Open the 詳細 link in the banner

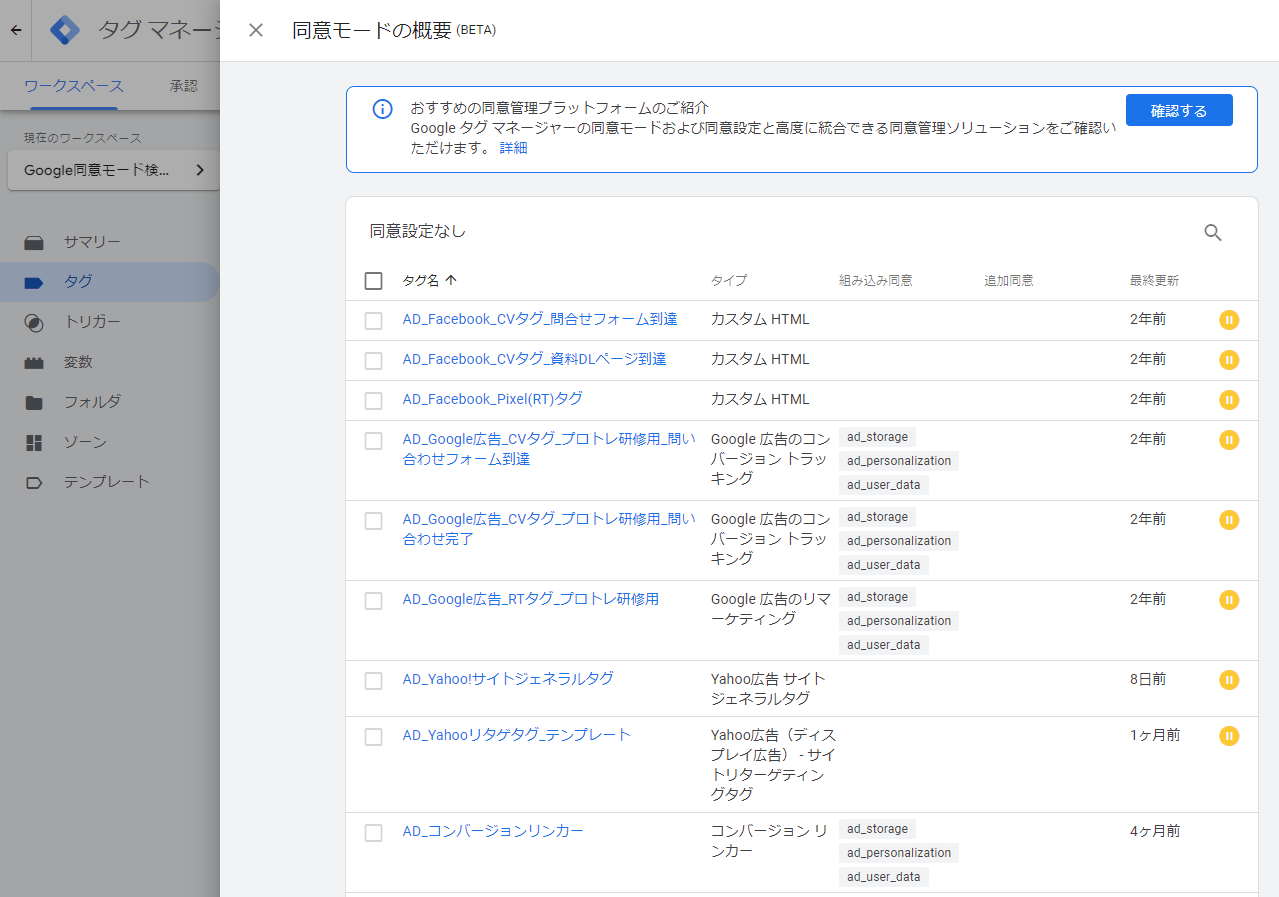(x=513, y=148)
